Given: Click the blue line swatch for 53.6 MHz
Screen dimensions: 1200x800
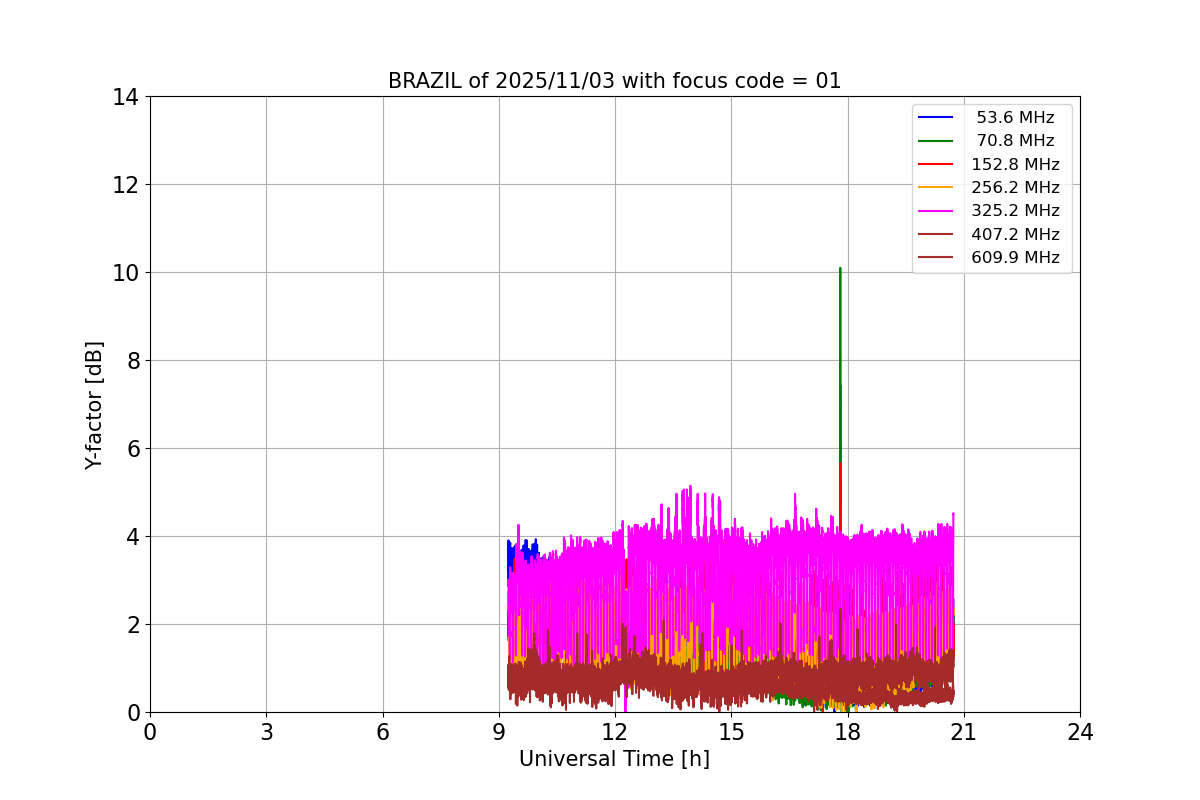Looking at the screenshot, I should point(936,118).
